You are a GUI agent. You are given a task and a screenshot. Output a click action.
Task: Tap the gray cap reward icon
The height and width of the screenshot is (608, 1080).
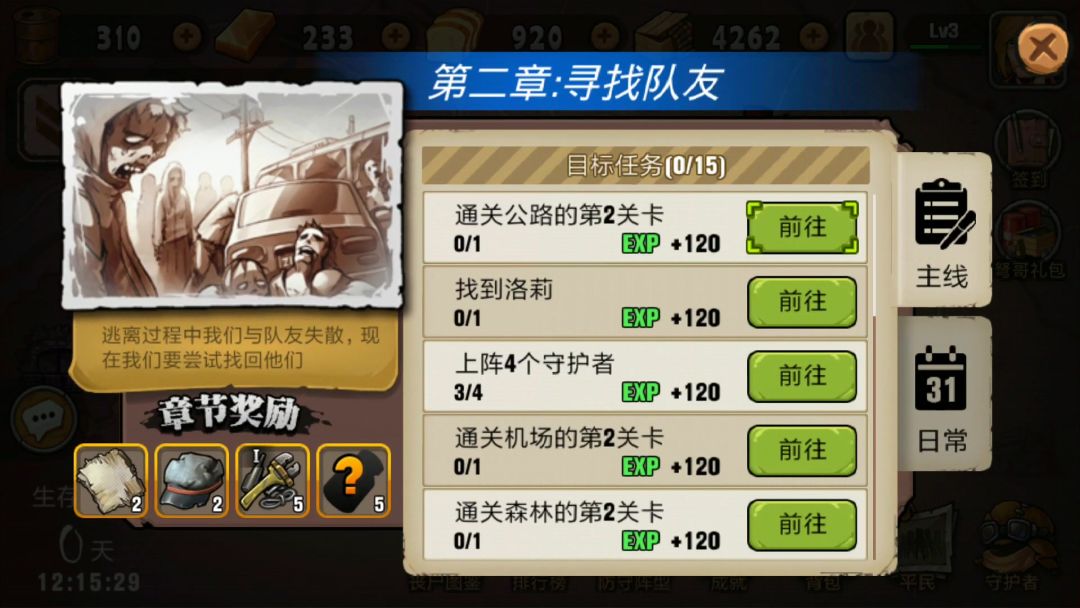coord(191,481)
